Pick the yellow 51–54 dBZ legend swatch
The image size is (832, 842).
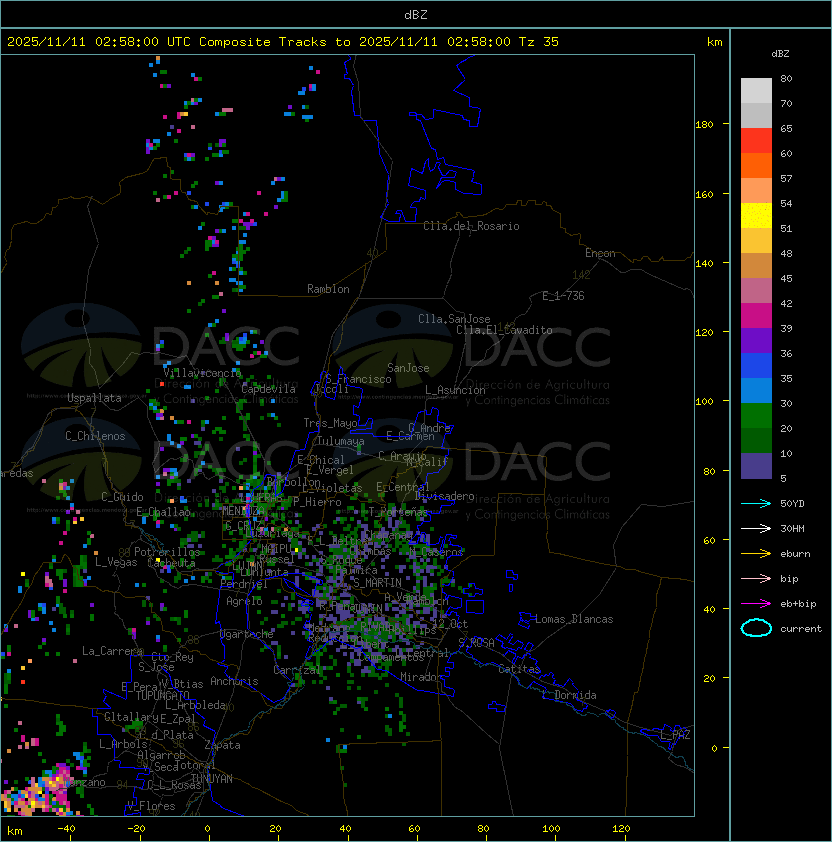tap(756, 215)
